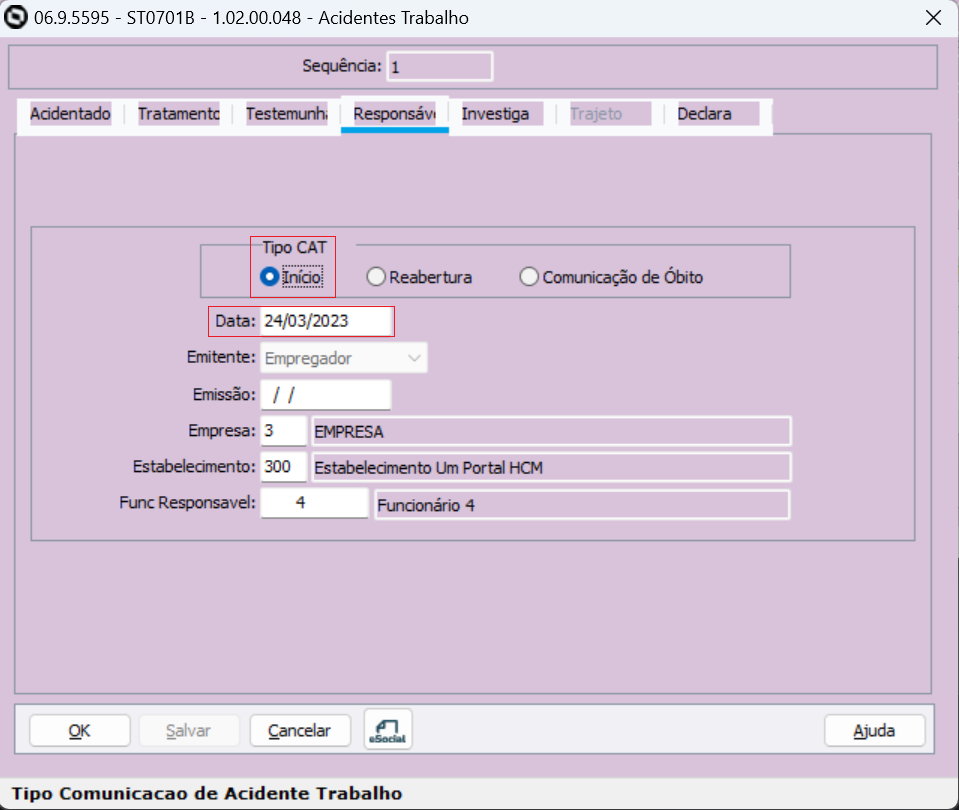
Task: Click the Cancelar button
Action: [x=300, y=730]
